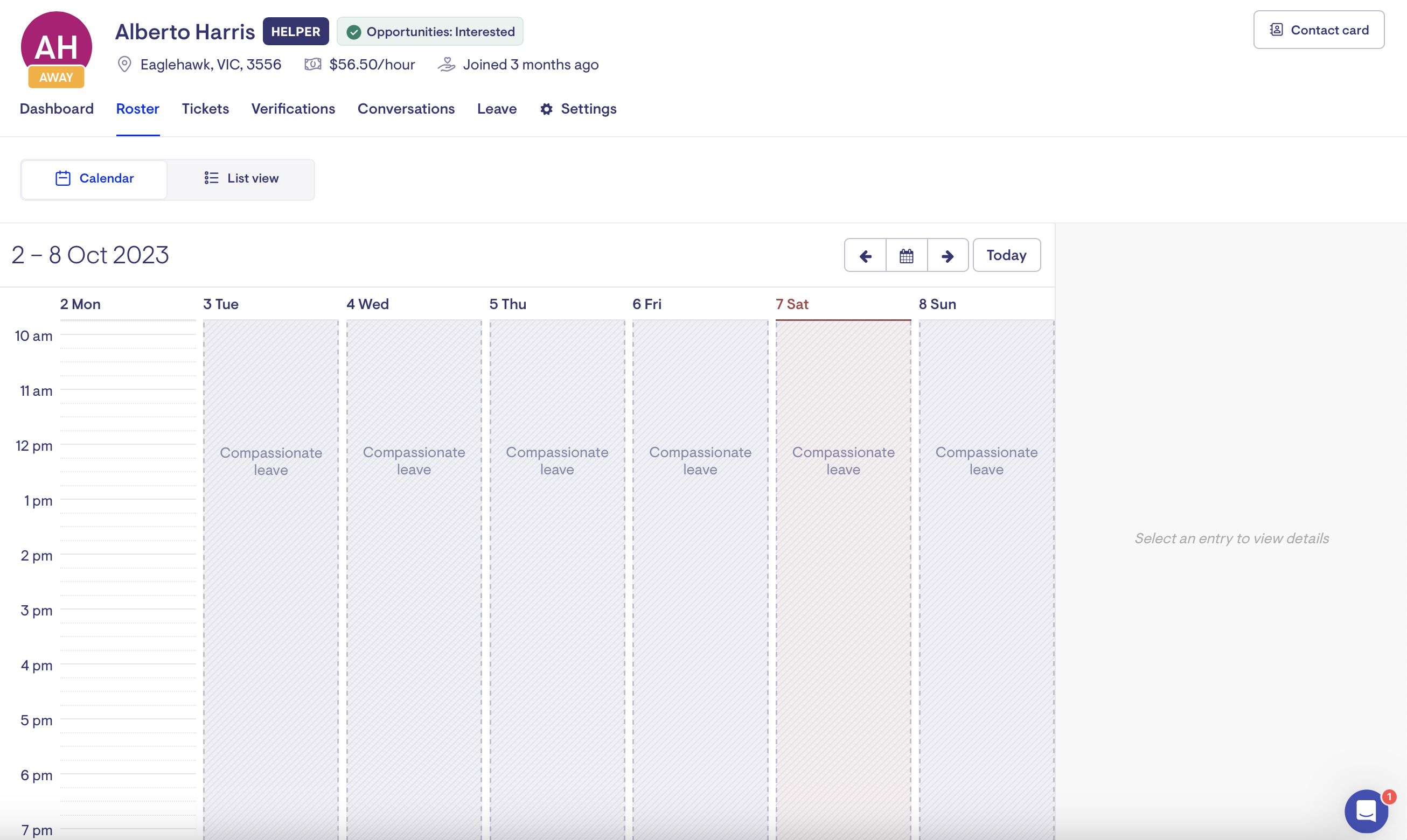Open the Leave tab

tap(497, 109)
